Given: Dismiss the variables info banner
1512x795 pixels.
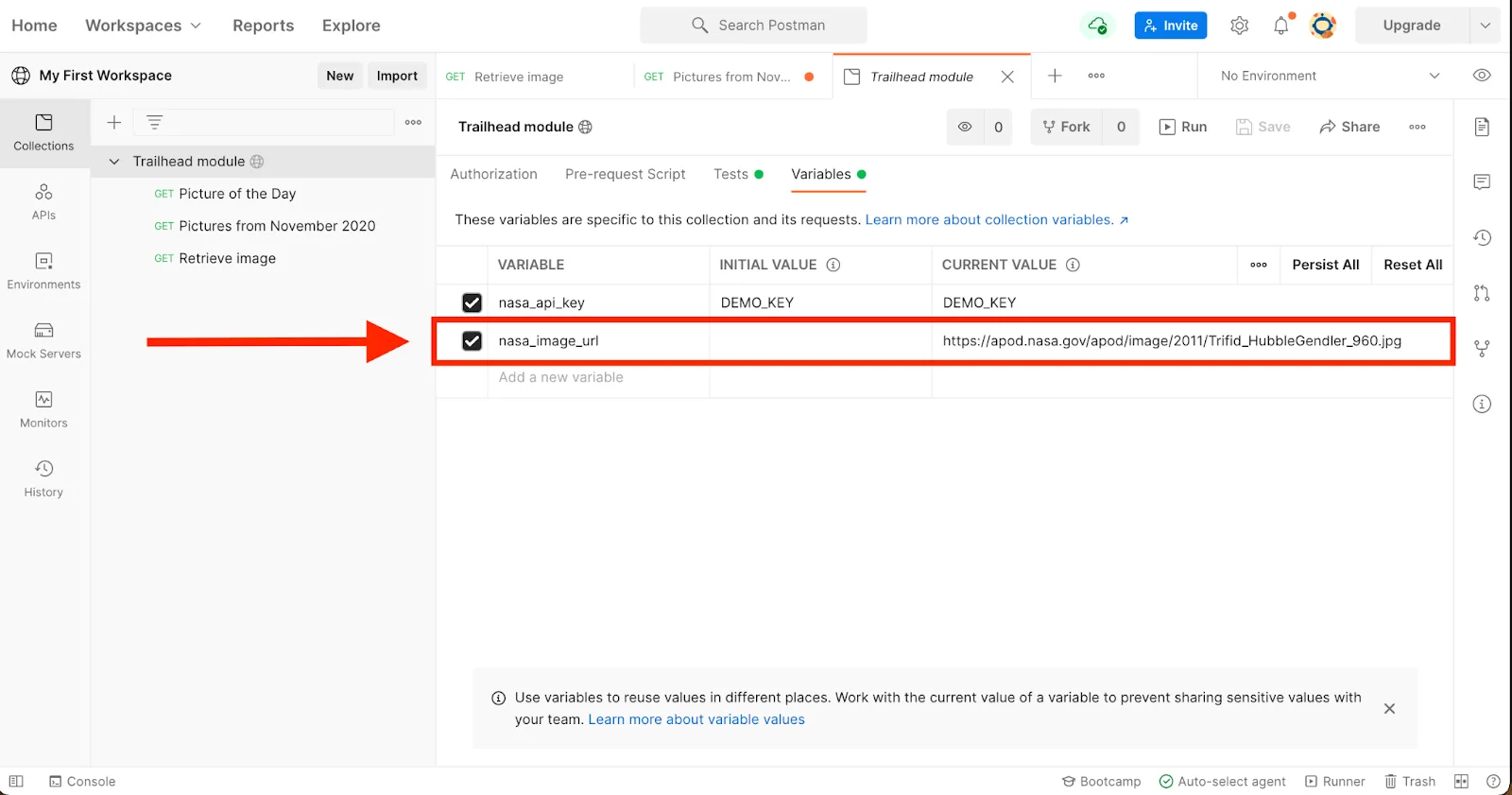Looking at the screenshot, I should coord(1389,708).
